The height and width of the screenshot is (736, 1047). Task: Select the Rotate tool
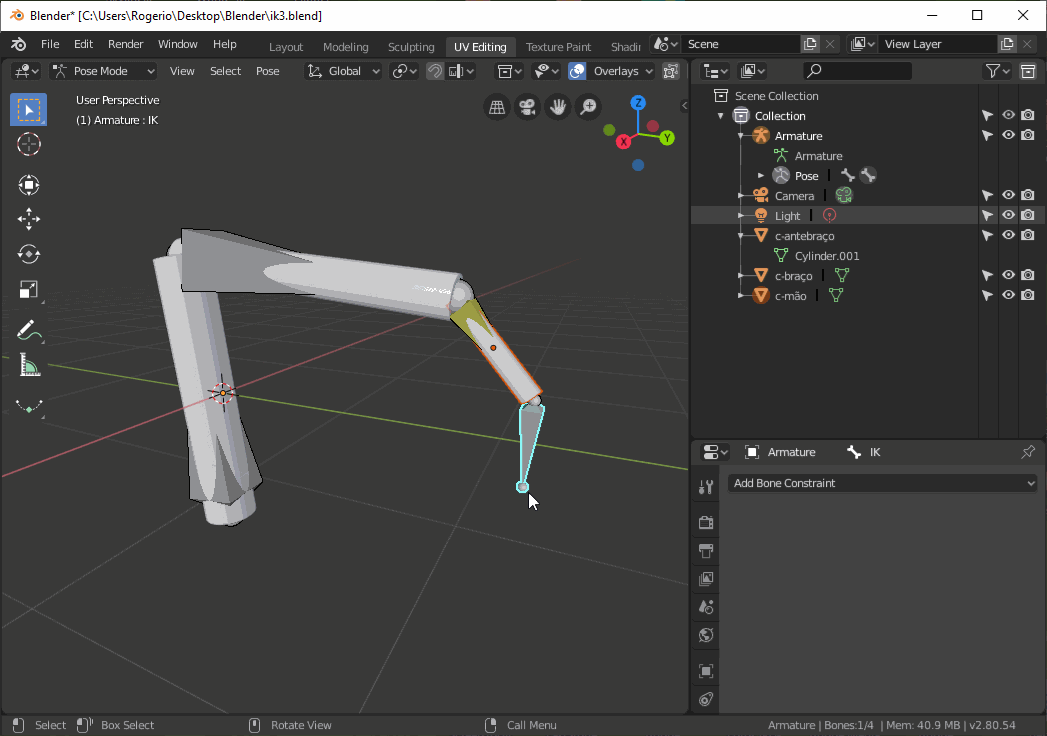[28, 254]
